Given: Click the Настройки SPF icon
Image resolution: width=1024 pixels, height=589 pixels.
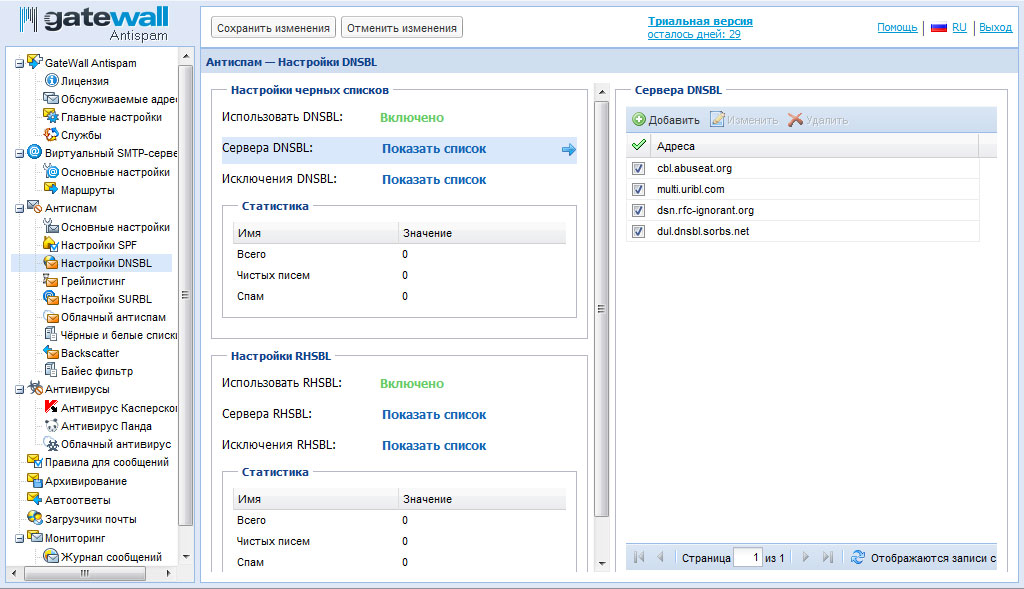Looking at the screenshot, I should (x=51, y=244).
